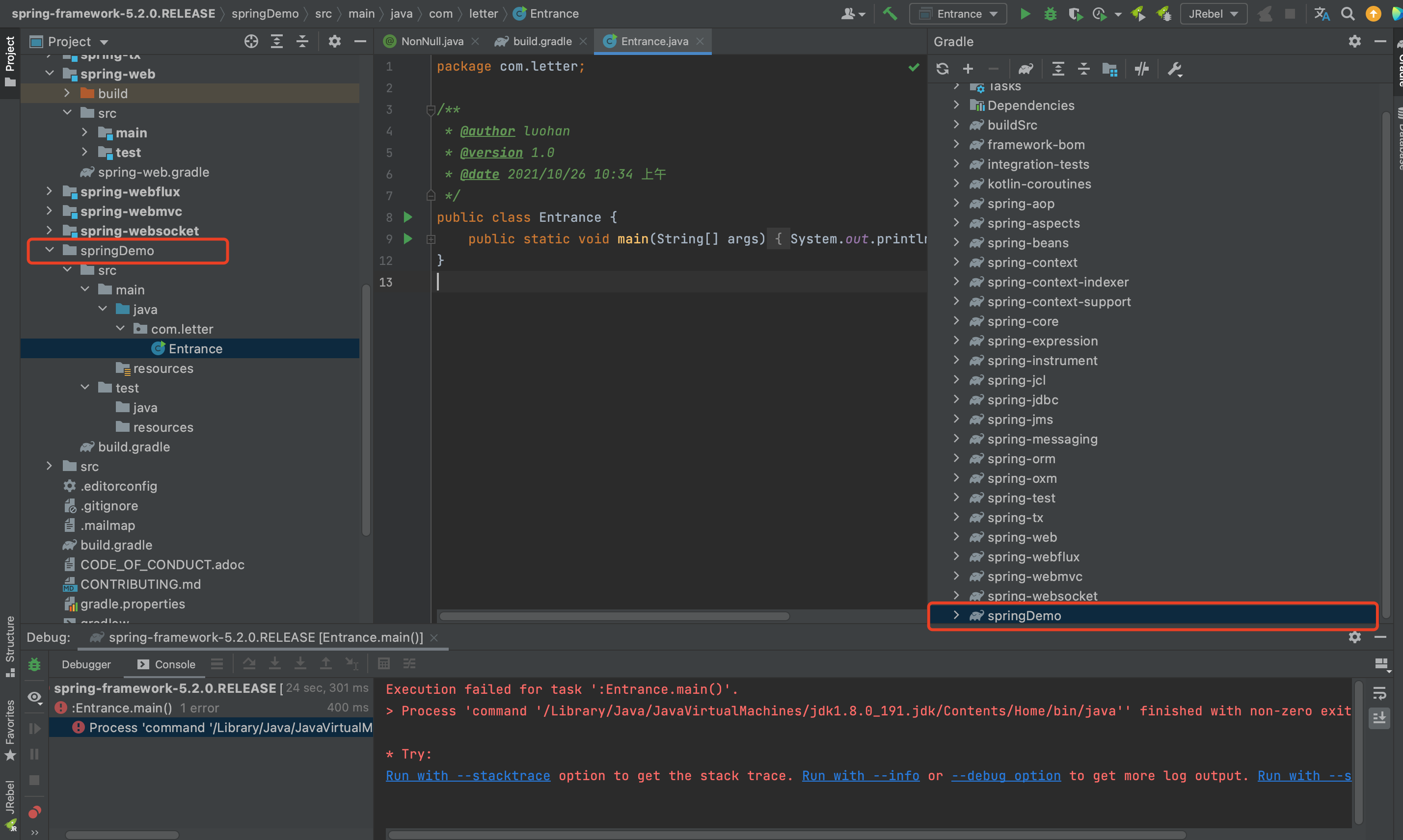
Task: Click the translate icon in top toolbar
Action: click(1322, 14)
